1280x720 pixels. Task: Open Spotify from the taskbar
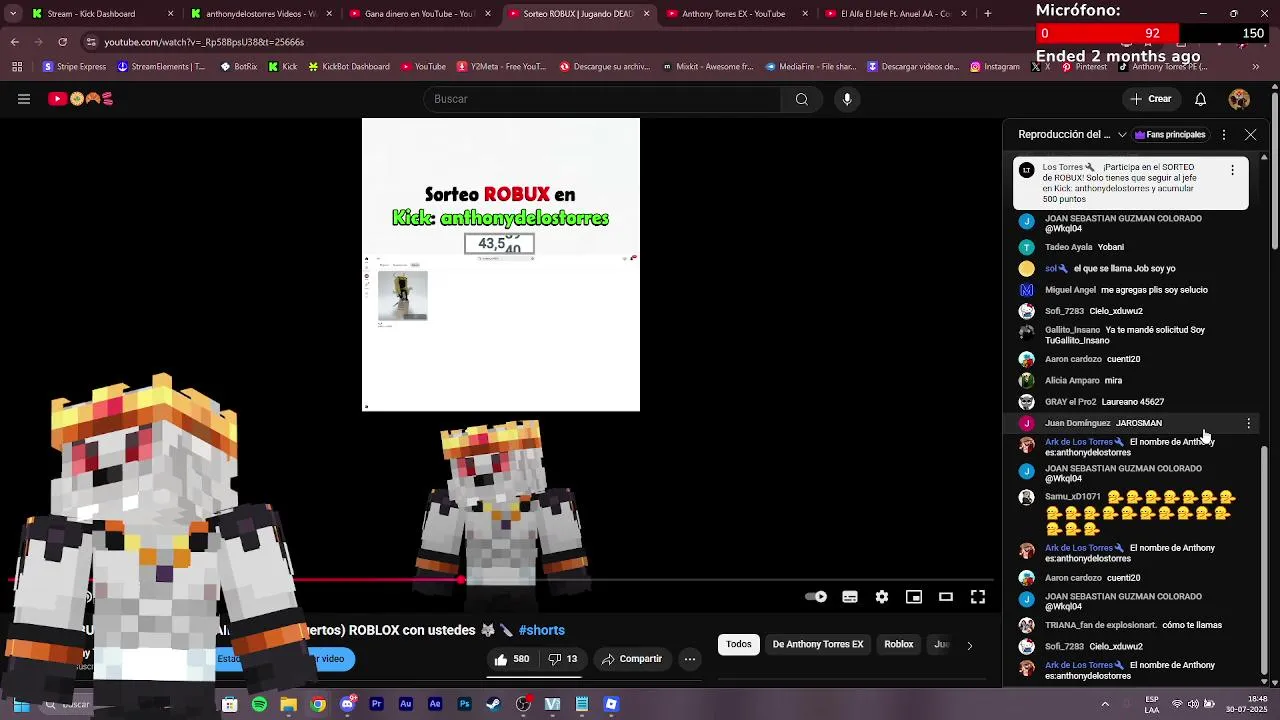point(259,704)
